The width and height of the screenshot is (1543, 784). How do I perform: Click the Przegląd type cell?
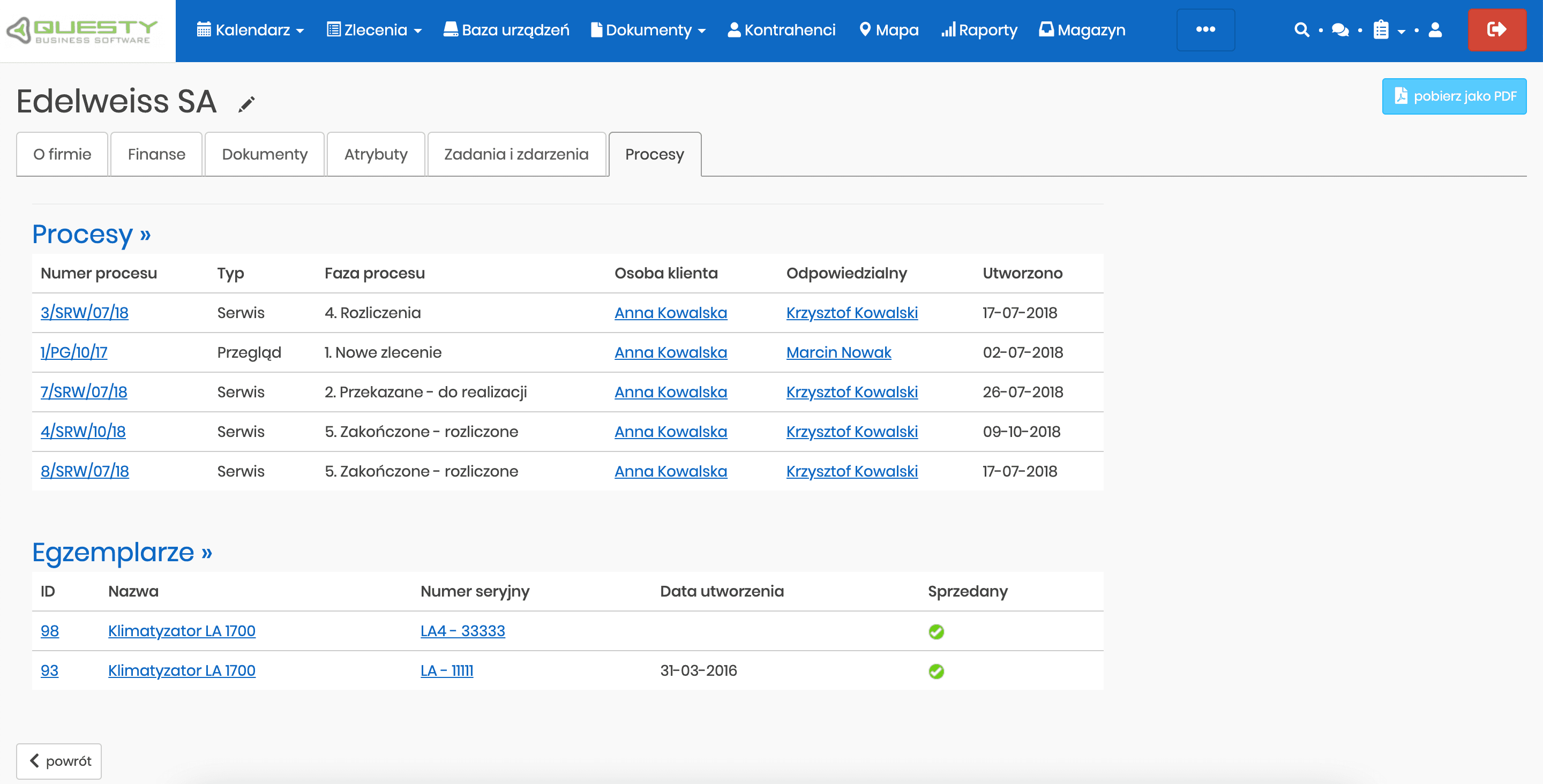tap(249, 352)
